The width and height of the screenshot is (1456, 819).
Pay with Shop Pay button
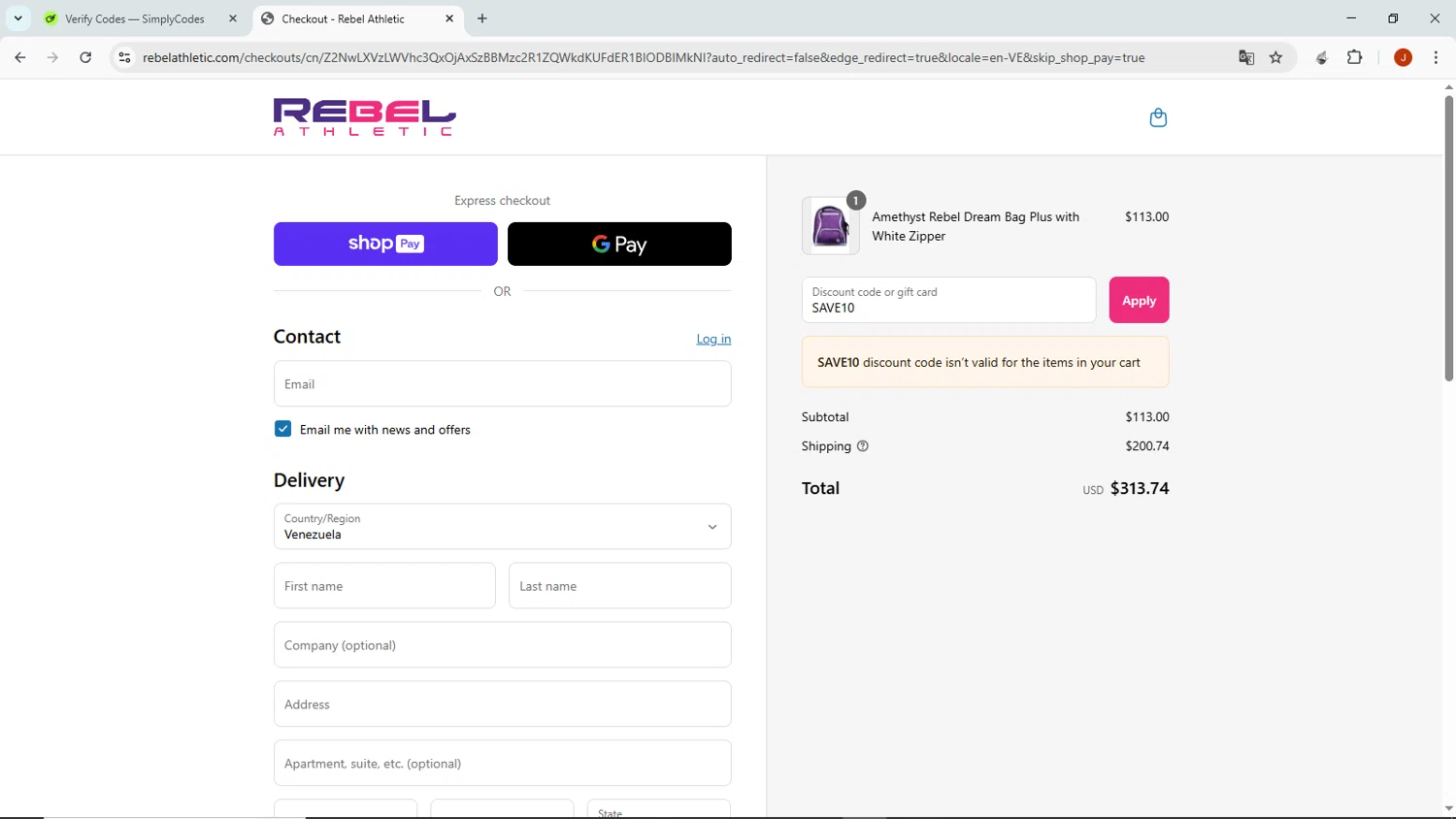point(385,244)
